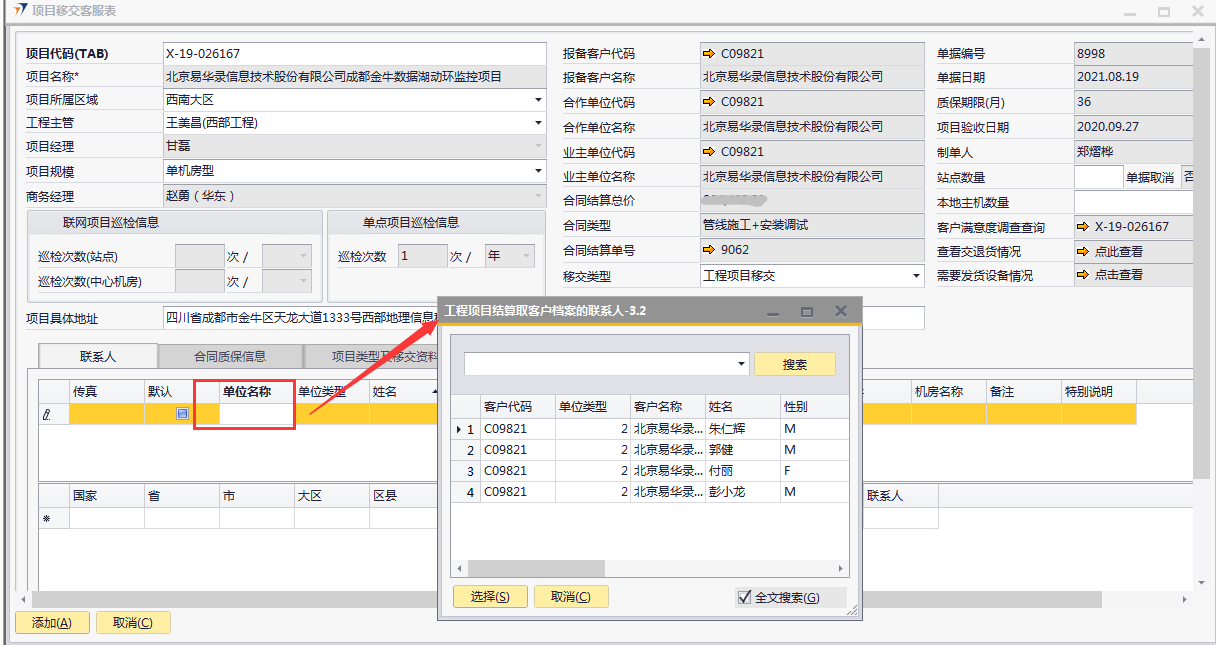Toggle the 全文搜索(G) checkbox
Image resolution: width=1216 pixels, height=645 pixels.
[x=744, y=597]
